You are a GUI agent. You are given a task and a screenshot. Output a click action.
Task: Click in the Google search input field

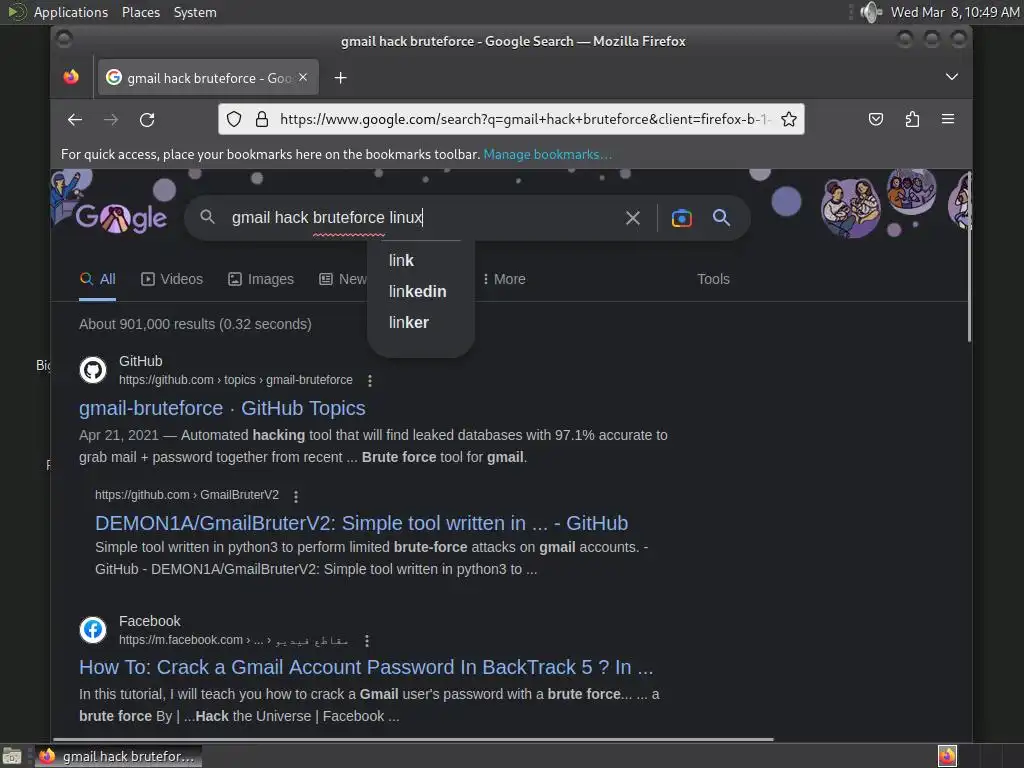coord(418,217)
